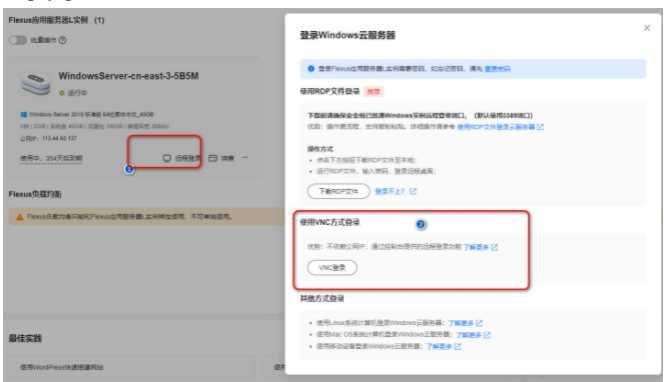Click the Download RDP file button
664x382 pixels.
(338, 191)
